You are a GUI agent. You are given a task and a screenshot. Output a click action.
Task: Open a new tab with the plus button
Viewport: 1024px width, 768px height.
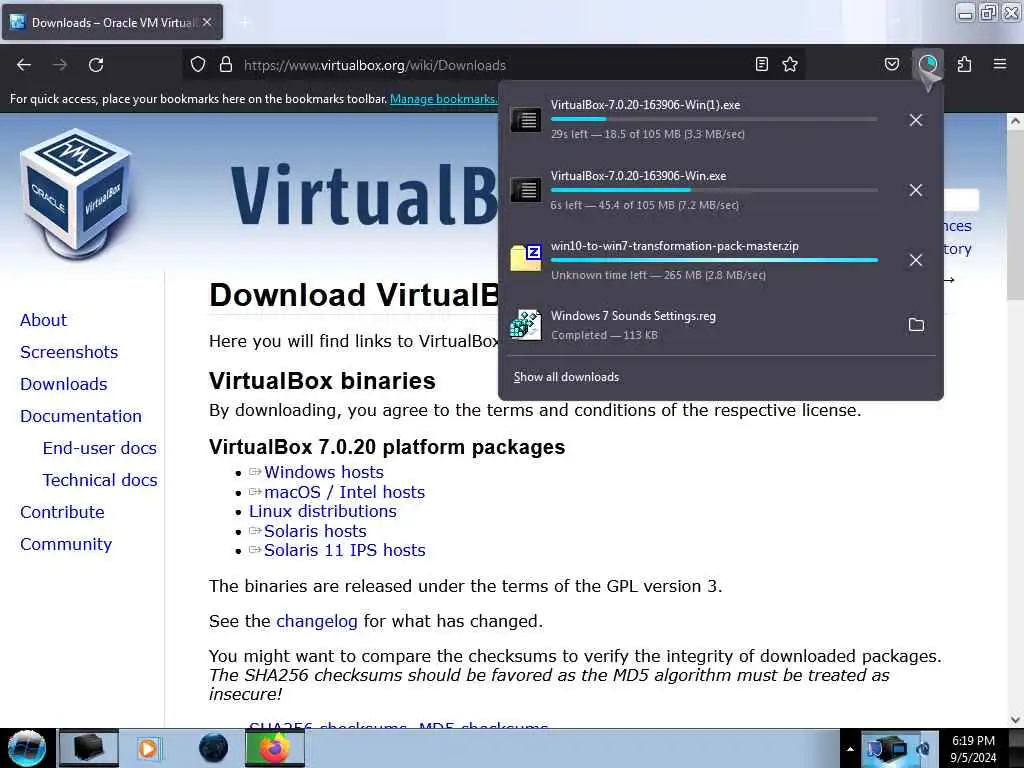click(x=245, y=22)
